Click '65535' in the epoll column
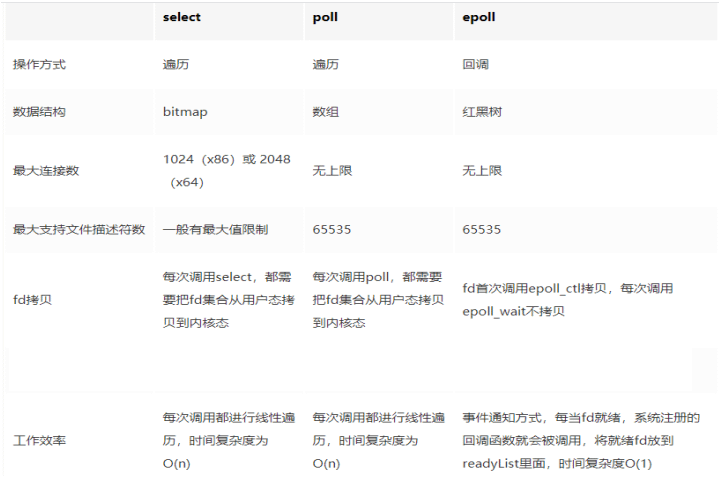The height and width of the screenshot is (482, 719). tap(482, 230)
